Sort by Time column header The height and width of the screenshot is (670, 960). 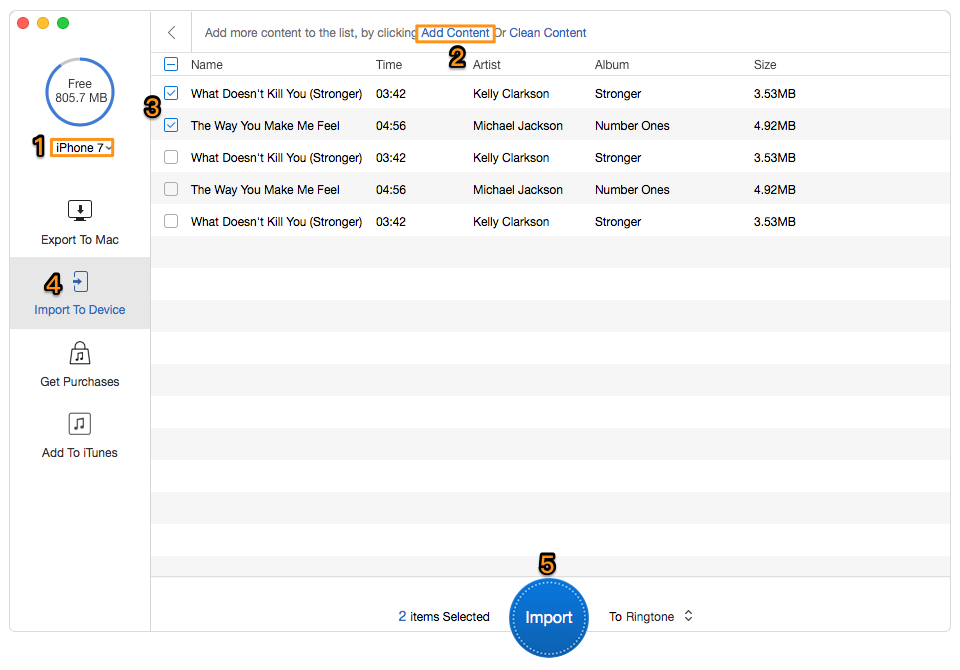389,64
